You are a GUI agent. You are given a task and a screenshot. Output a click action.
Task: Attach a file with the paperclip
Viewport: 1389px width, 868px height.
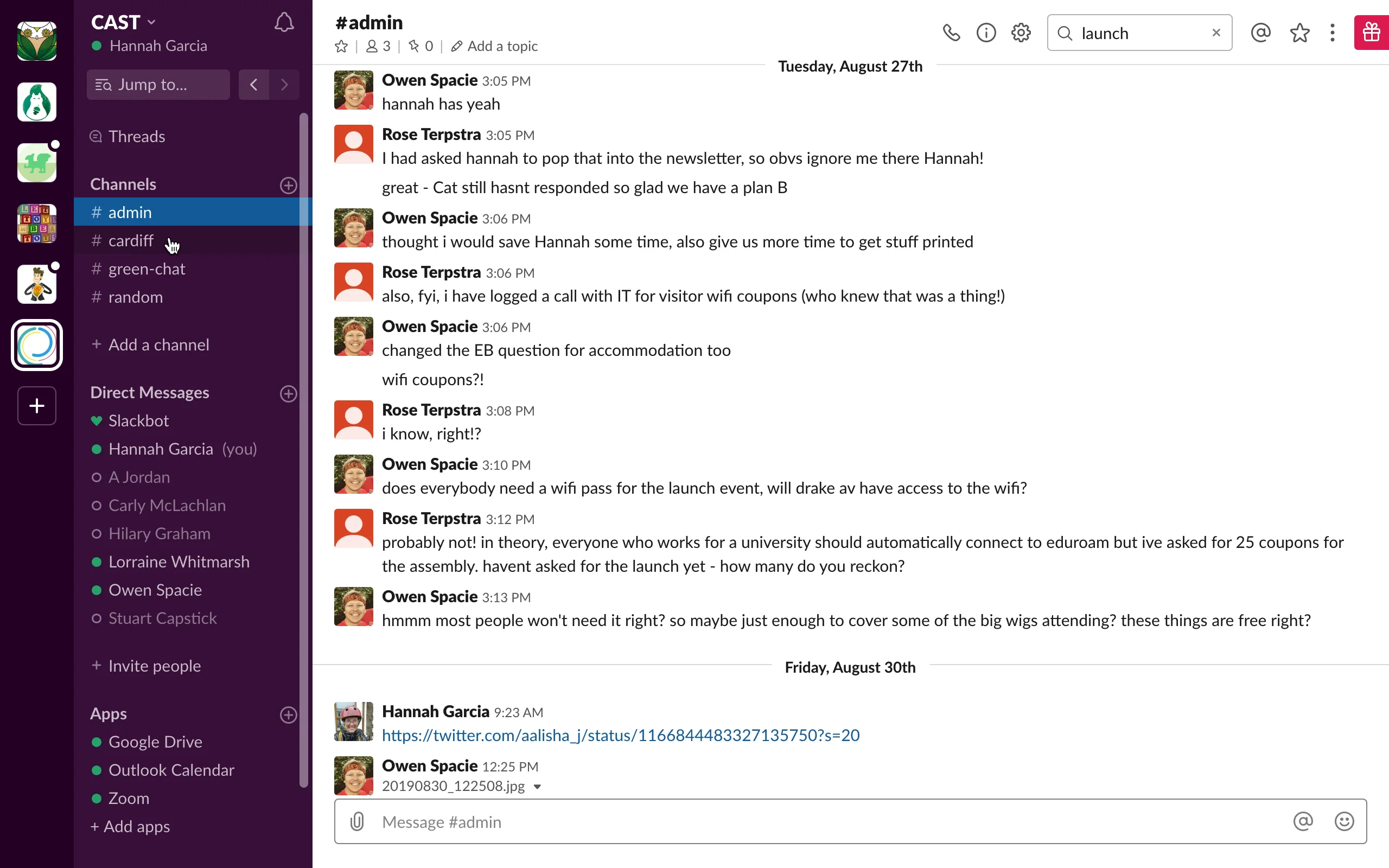click(357, 821)
